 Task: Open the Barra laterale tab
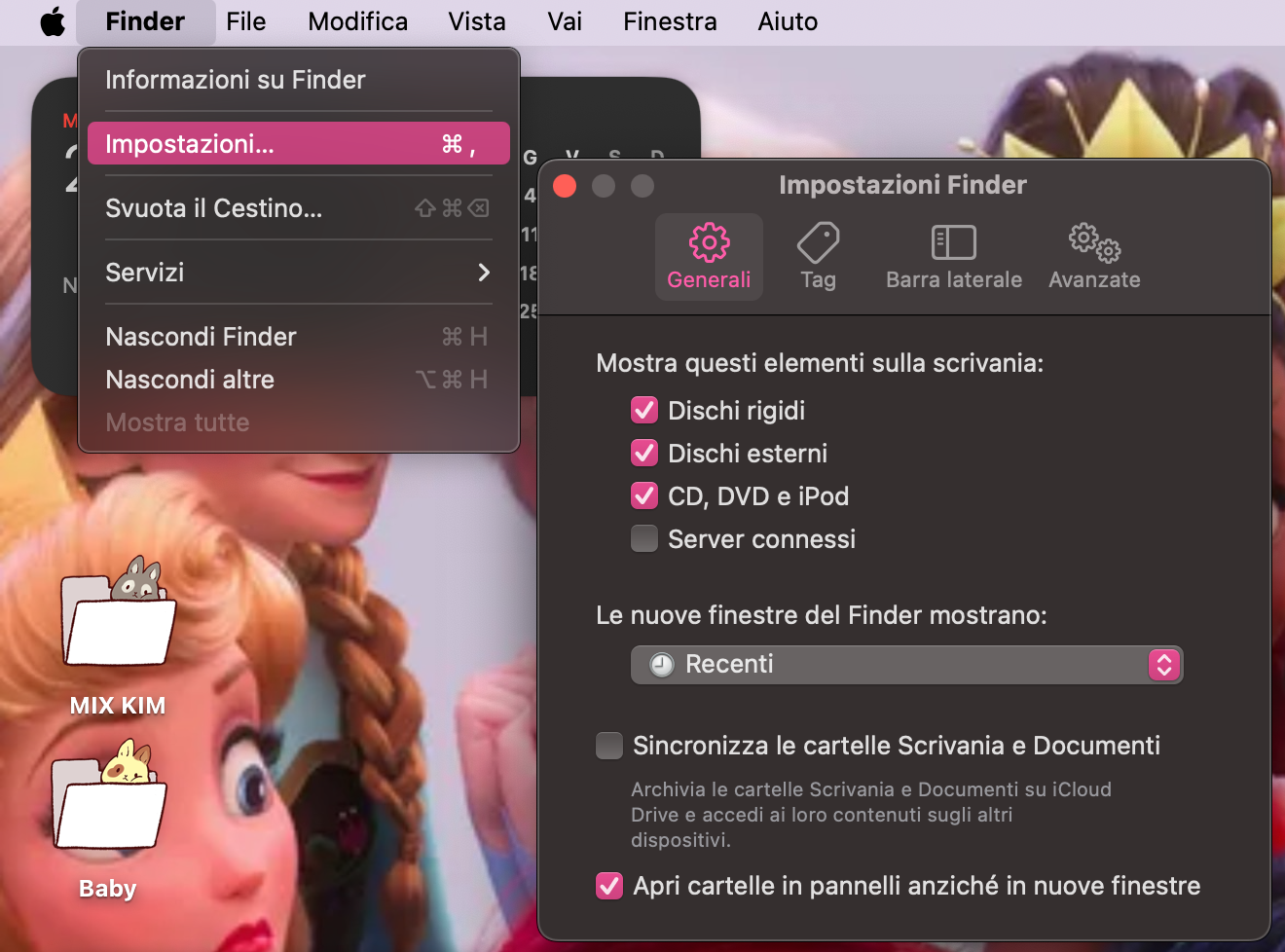(x=954, y=257)
